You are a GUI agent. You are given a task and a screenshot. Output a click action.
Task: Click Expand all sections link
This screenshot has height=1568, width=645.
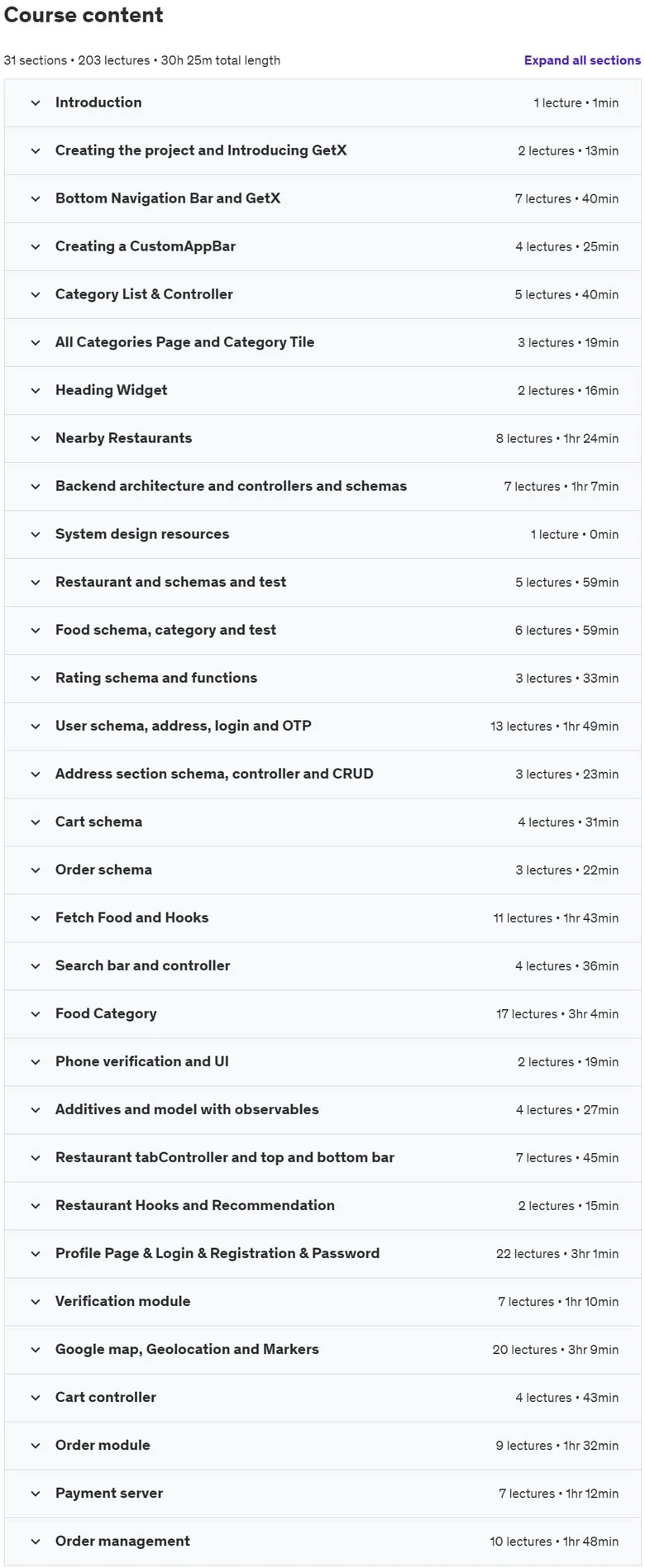(x=582, y=60)
